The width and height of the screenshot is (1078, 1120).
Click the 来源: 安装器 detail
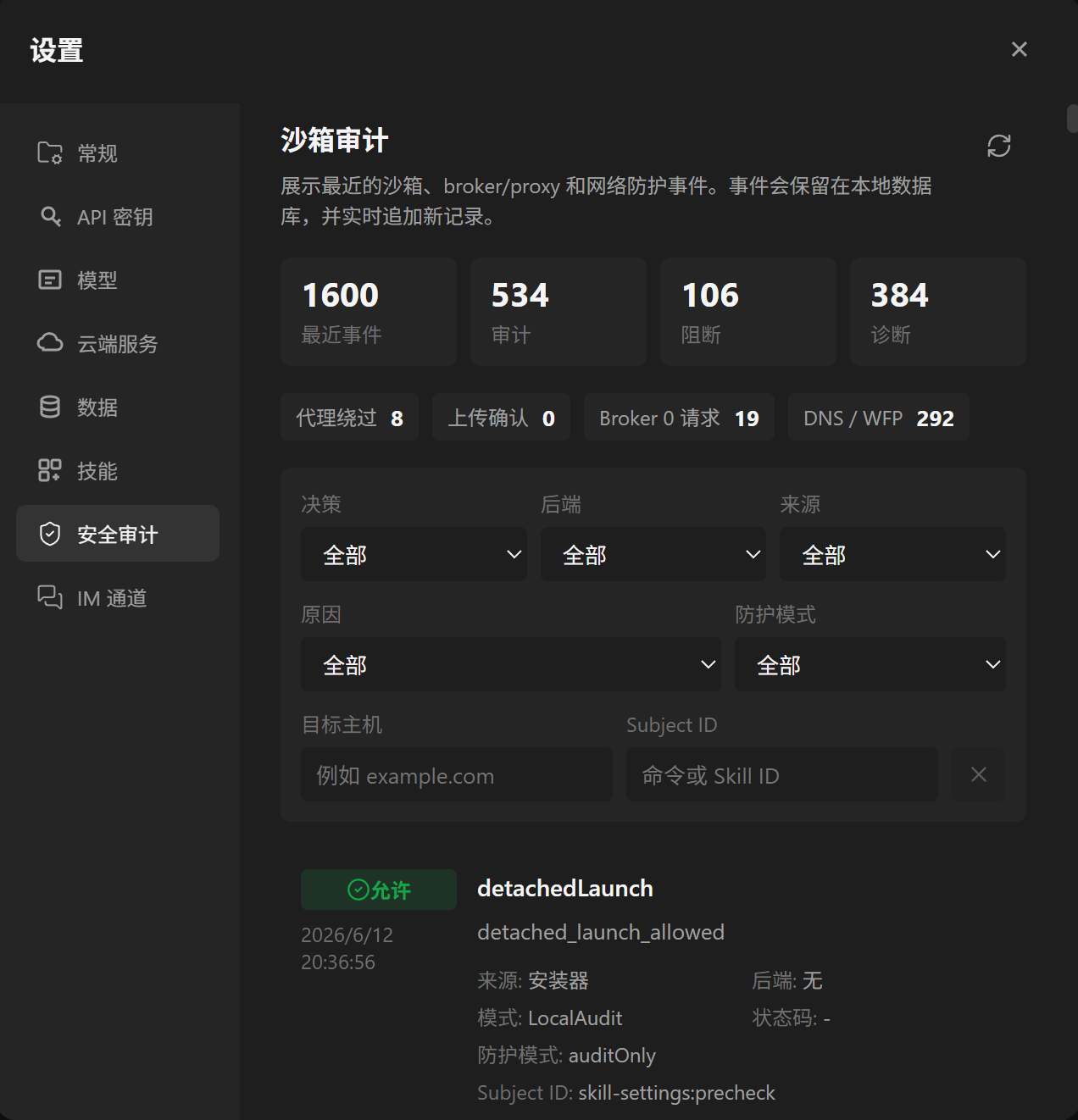533,980
